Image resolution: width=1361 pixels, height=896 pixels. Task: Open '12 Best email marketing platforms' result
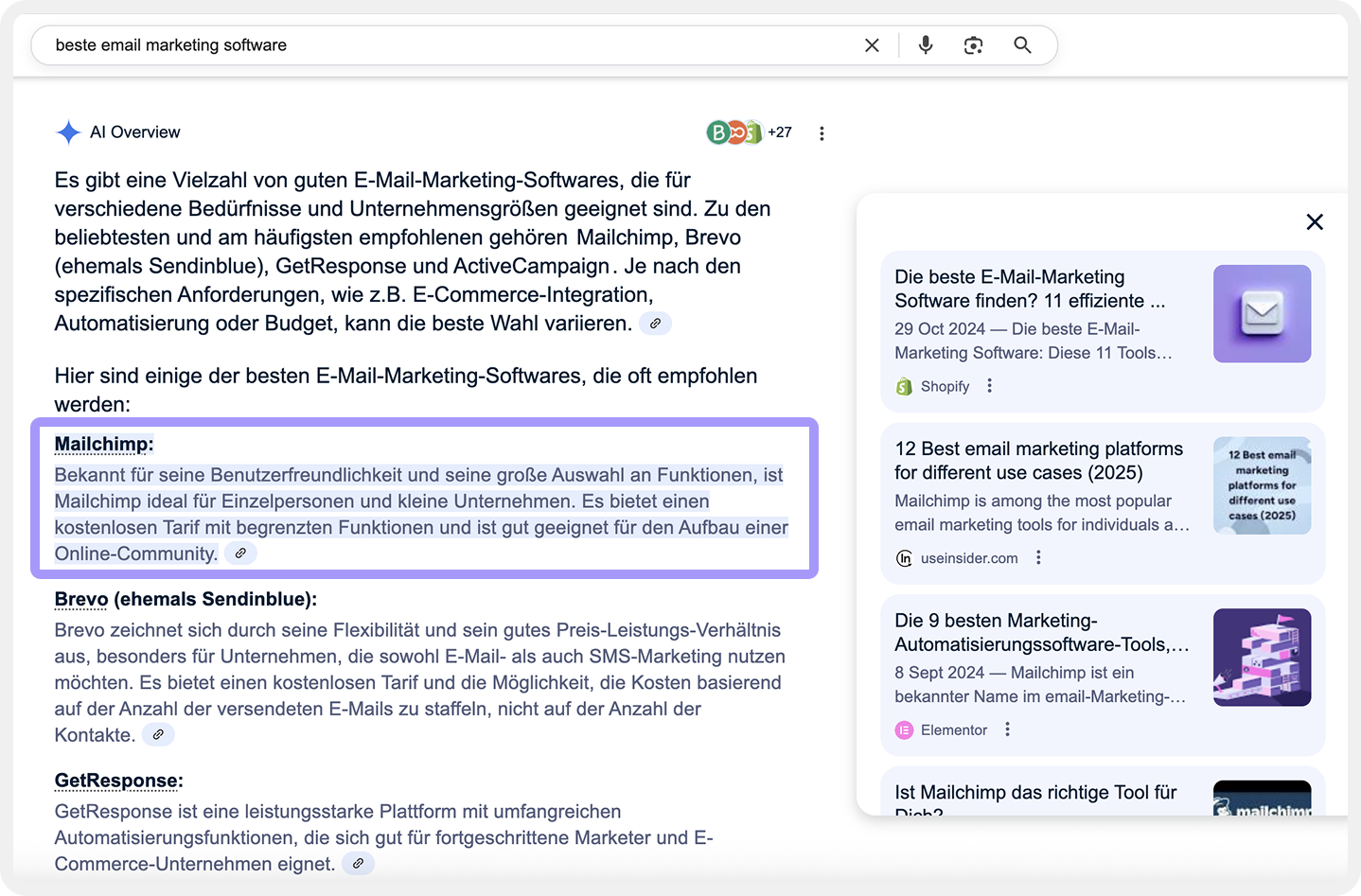[1038, 461]
